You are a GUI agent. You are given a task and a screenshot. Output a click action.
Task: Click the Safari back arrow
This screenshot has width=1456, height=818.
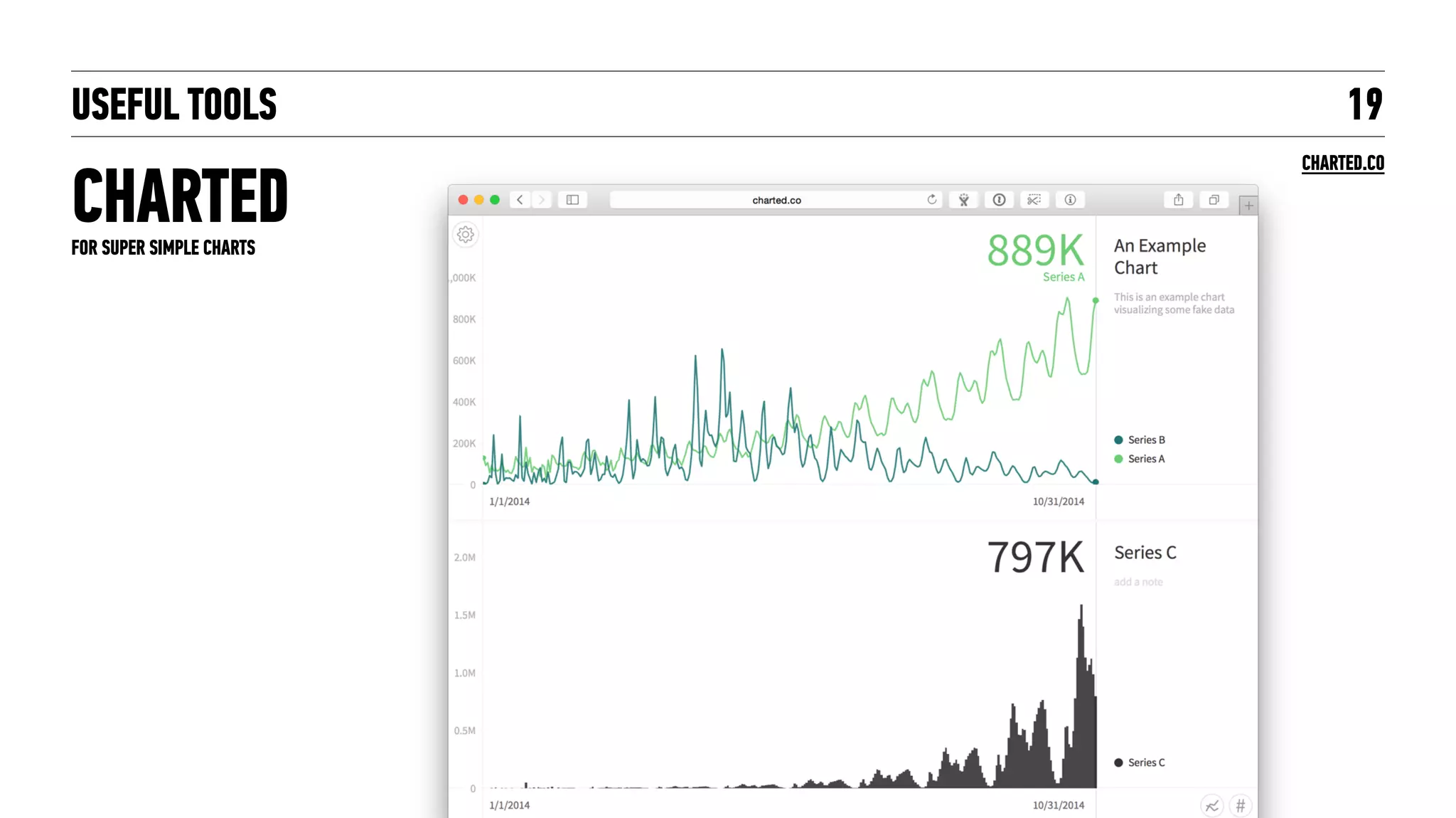pyautogui.click(x=520, y=200)
